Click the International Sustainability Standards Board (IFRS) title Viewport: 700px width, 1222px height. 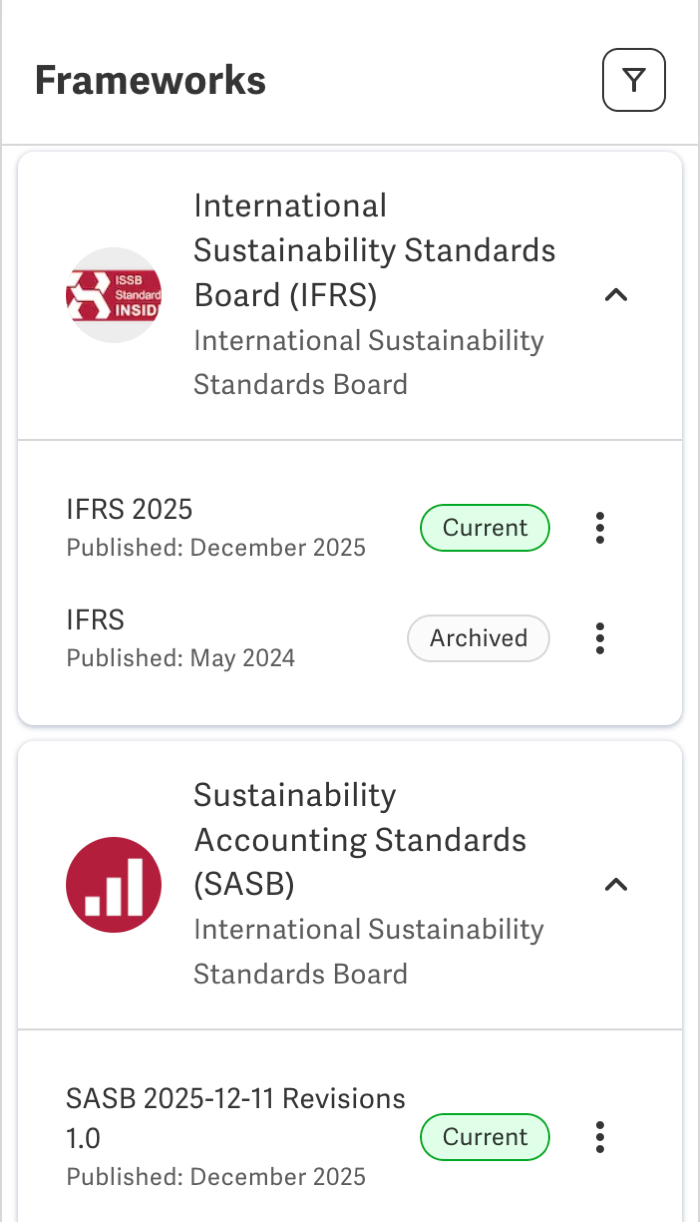[375, 250]
